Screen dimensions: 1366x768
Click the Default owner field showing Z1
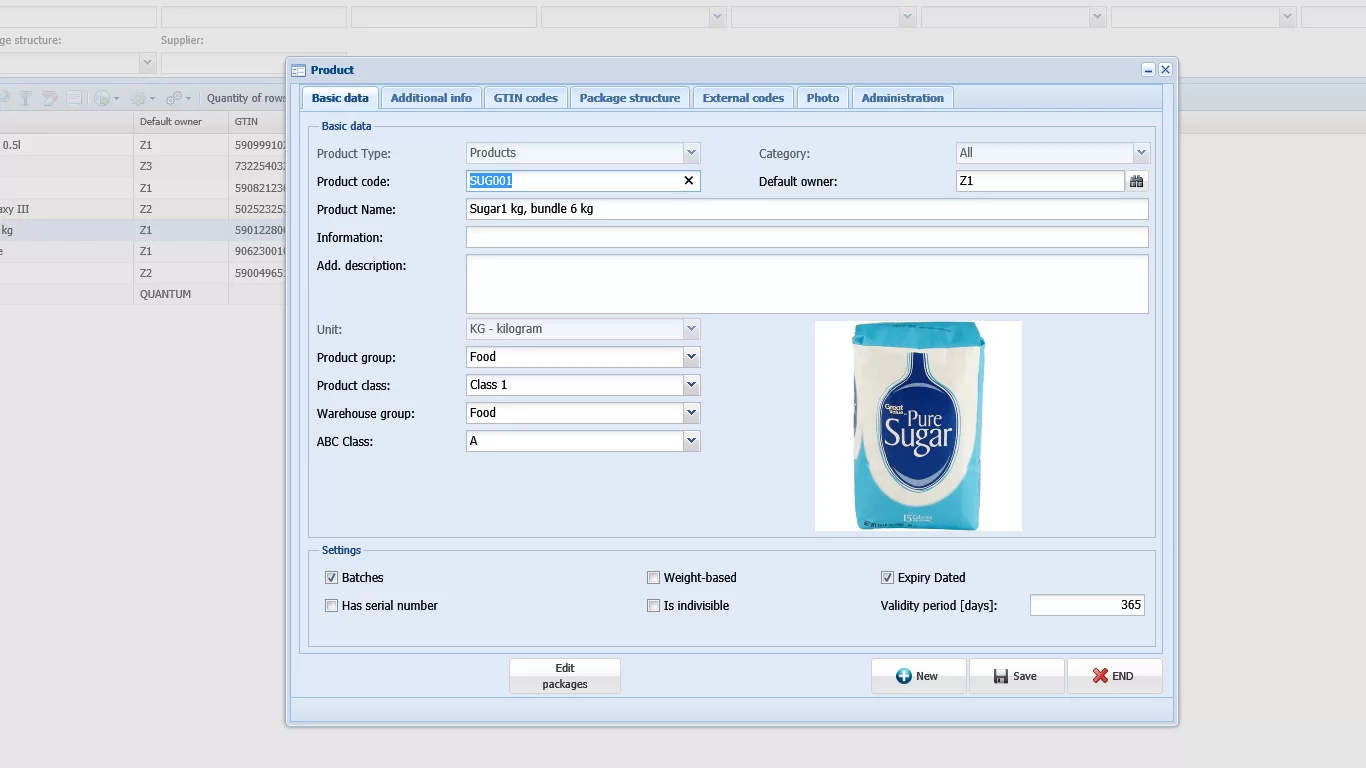click(x=1040, y=181)
